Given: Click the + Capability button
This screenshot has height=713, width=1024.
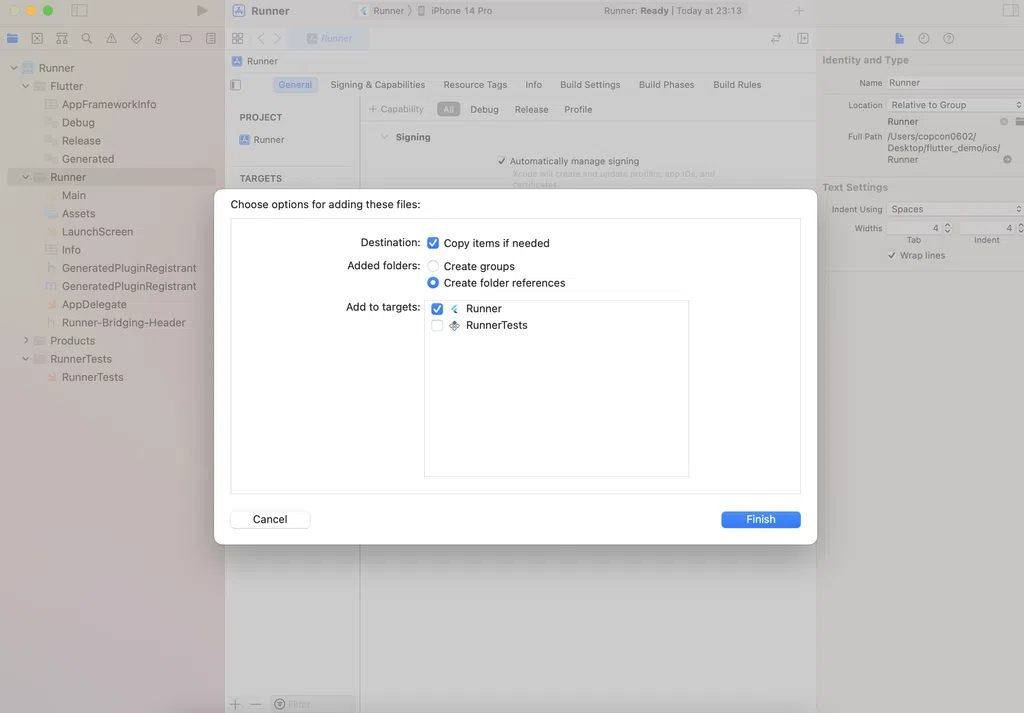Looking at the screenshot, I should (396, 109).
